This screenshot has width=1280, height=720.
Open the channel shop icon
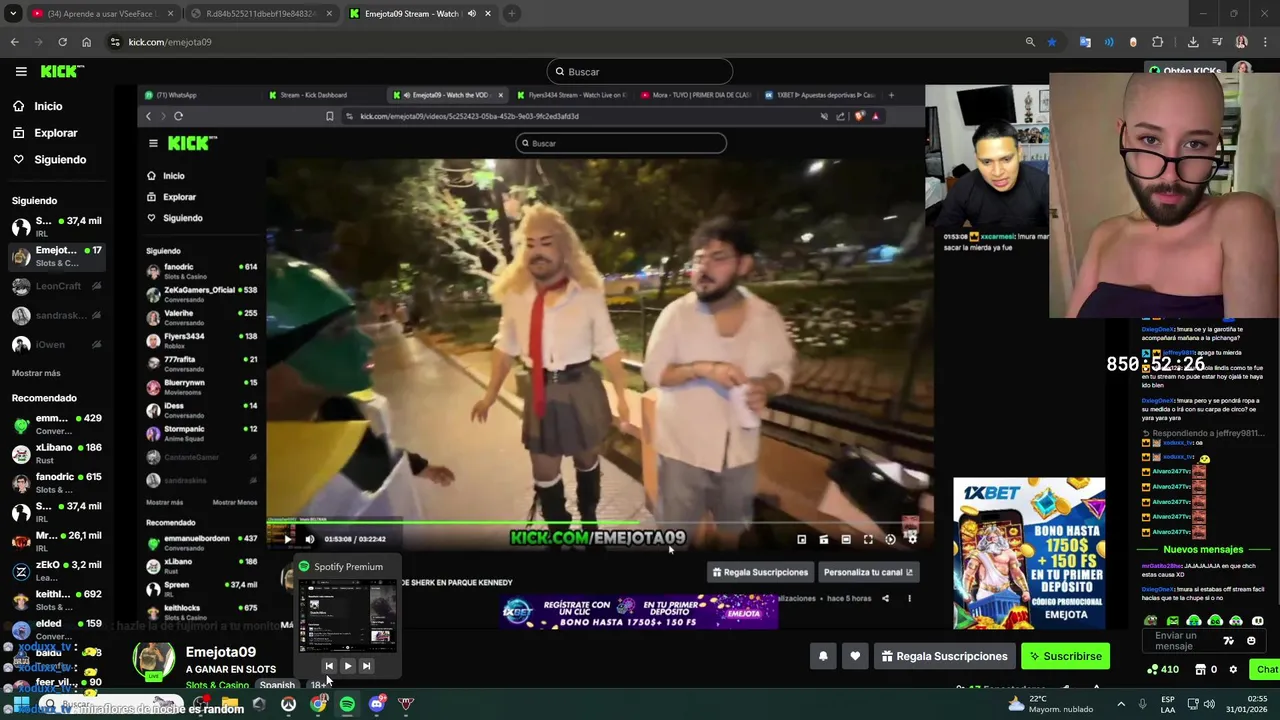pos(1201,670)
